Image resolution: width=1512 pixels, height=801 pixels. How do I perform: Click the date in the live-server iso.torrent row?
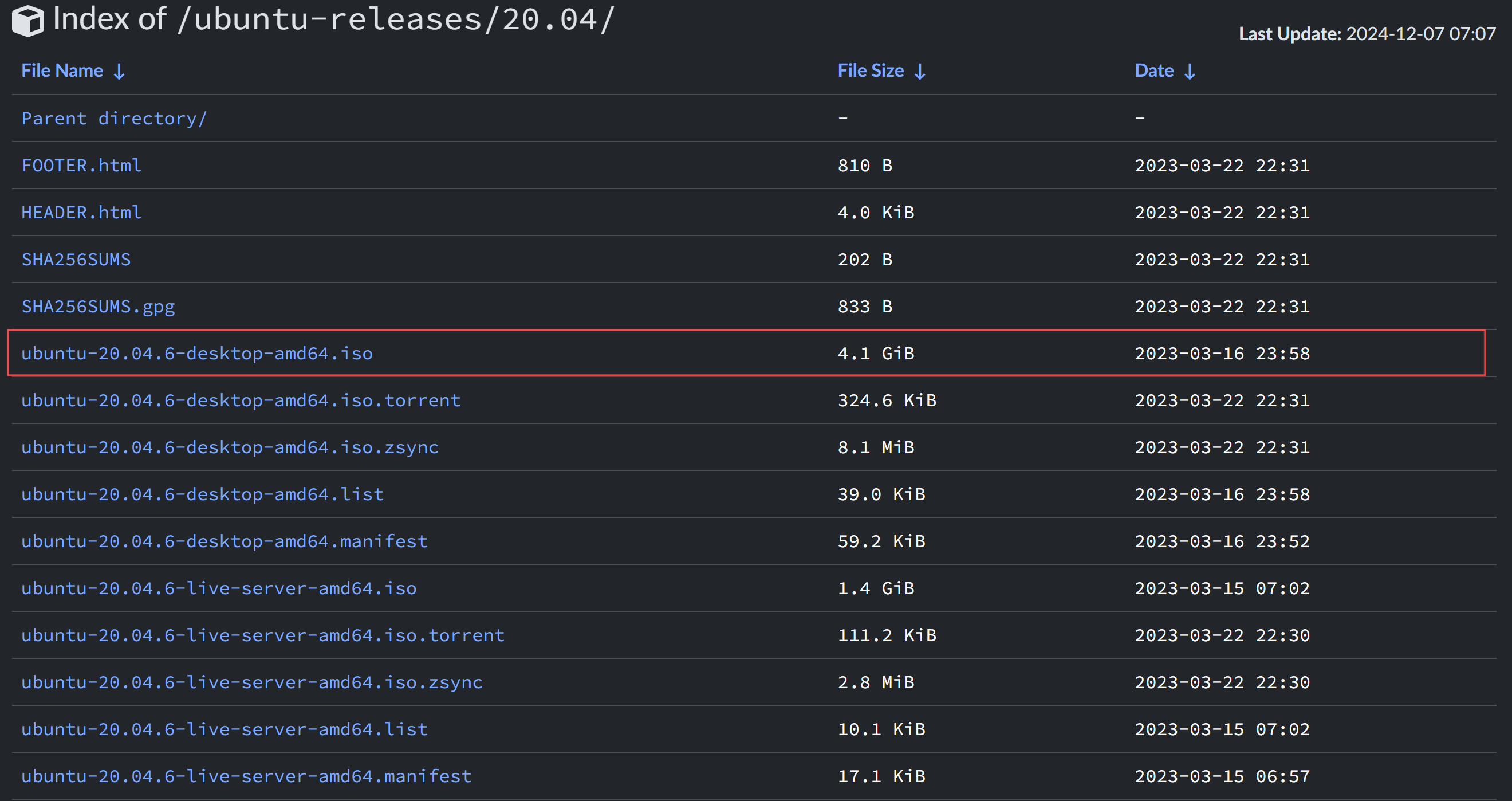click(1222, 635)
